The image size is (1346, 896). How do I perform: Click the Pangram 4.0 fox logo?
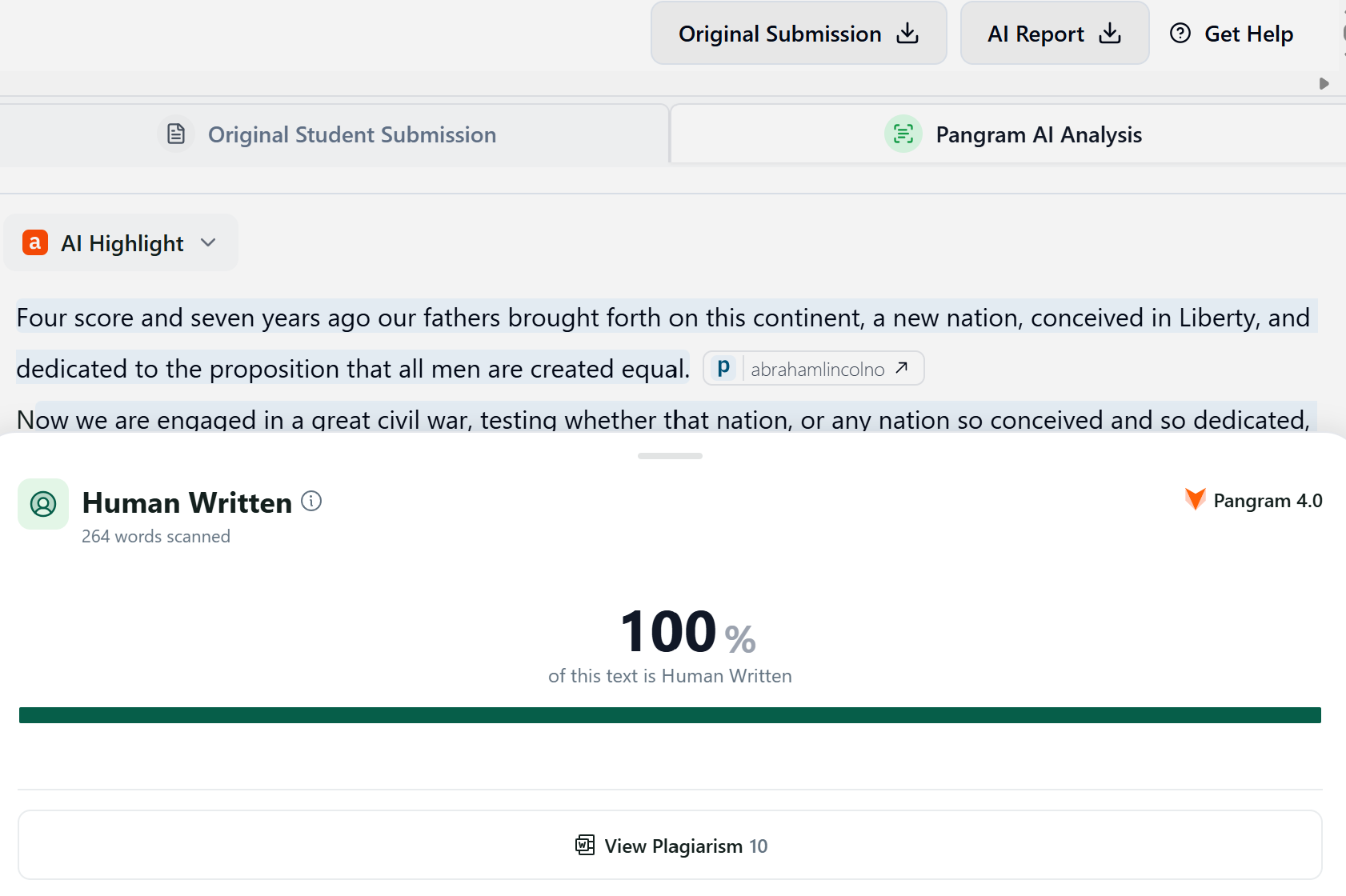tap(1195, 499)
